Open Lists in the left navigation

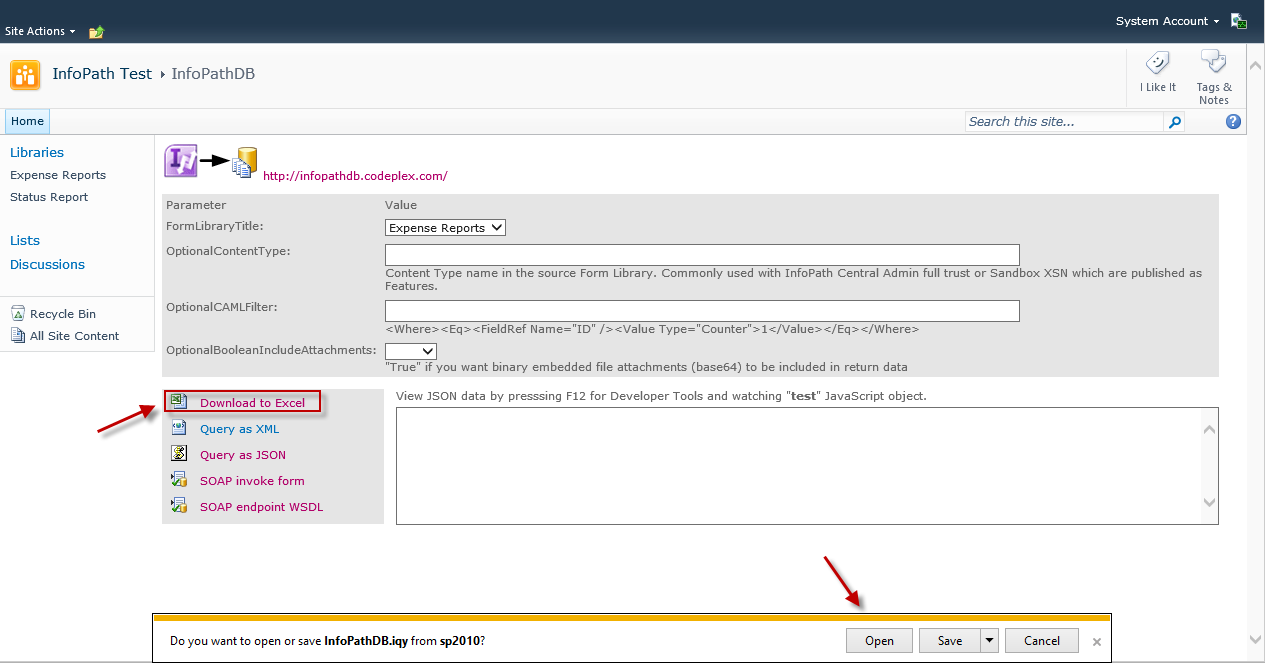pyautogui.click(x=25, y=240)
